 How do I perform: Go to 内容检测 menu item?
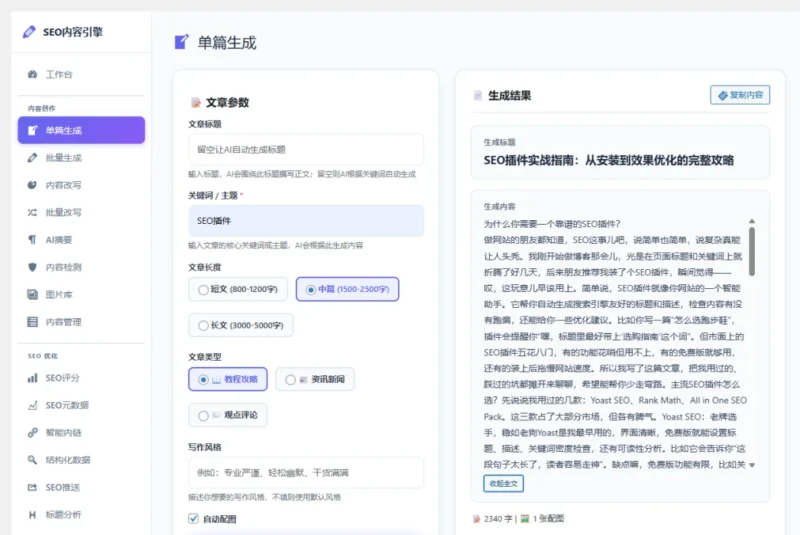pyautogui.click(x=81, y=267)
